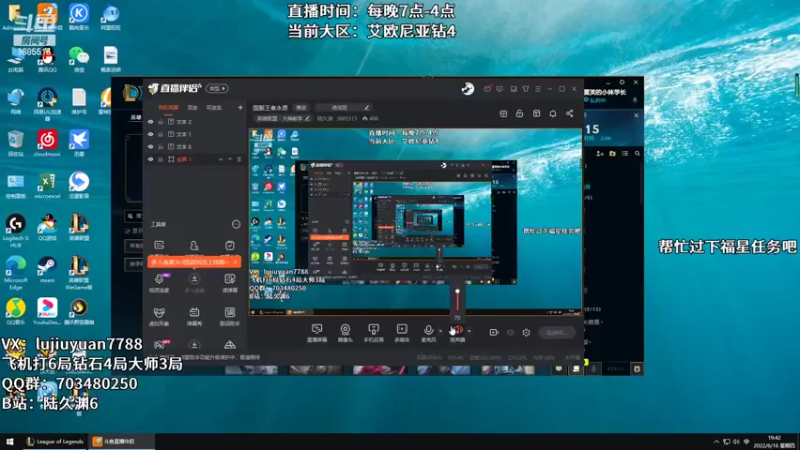Add camera source 摄像头
Viewport: 800px width, 450px height.
(x=345, y=333)
